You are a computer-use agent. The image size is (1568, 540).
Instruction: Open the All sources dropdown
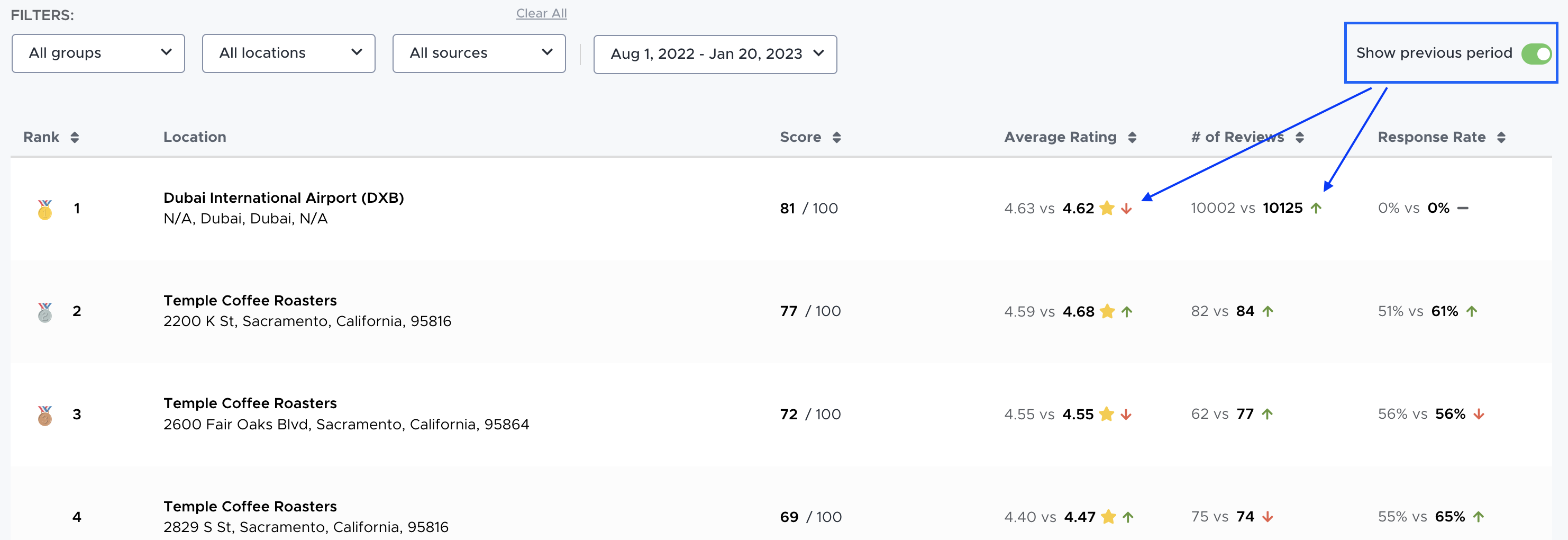coord(479,53)
